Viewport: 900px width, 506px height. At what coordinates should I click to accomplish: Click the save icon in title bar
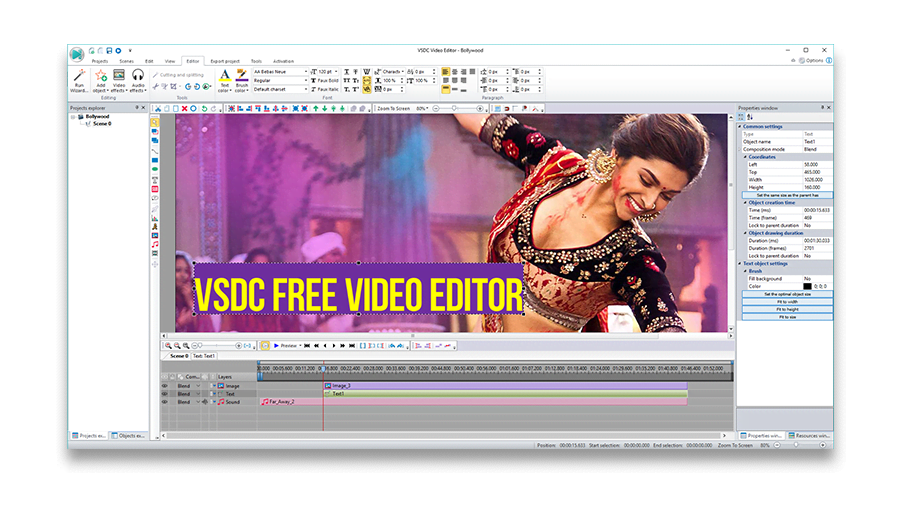pos(109,50)
